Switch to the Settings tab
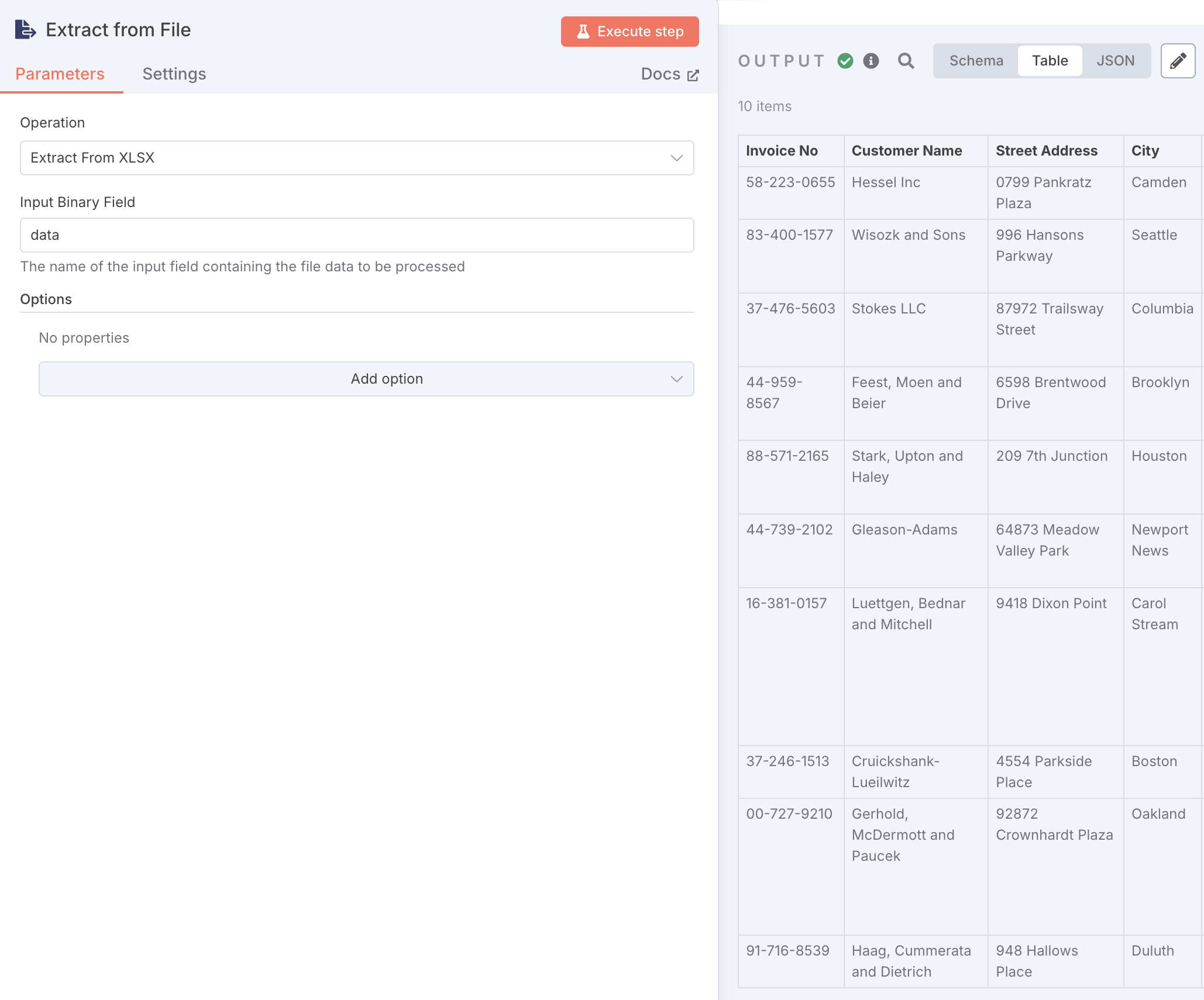The image size is (1204, 1000). [x=174, y=74]
